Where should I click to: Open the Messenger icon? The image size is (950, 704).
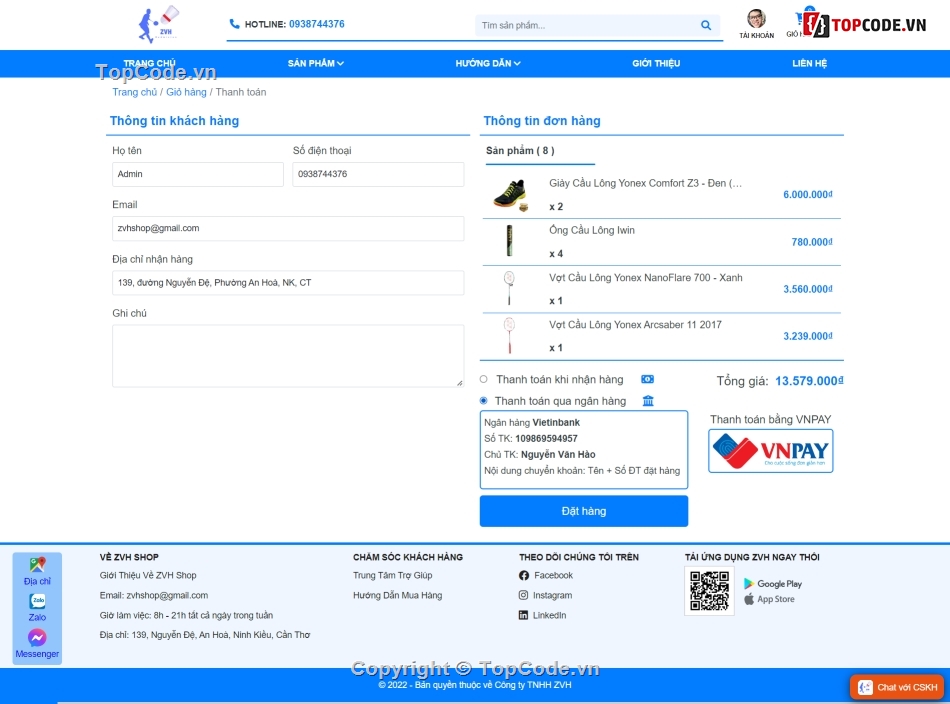coord(37,637)
